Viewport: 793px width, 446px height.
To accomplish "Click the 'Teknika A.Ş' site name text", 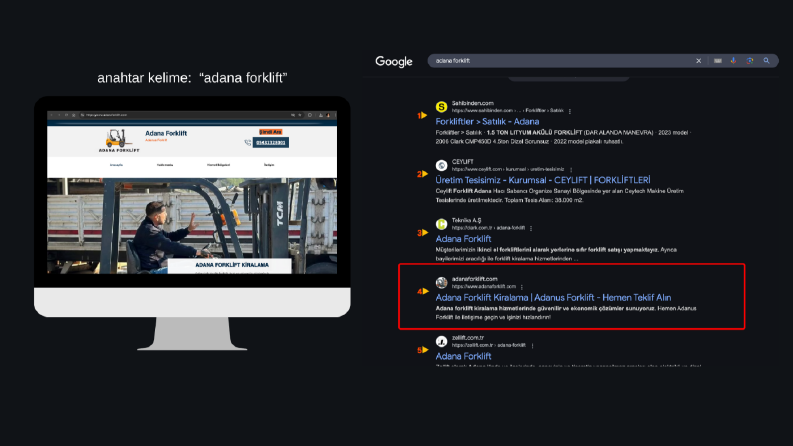I will click(466, 220).
